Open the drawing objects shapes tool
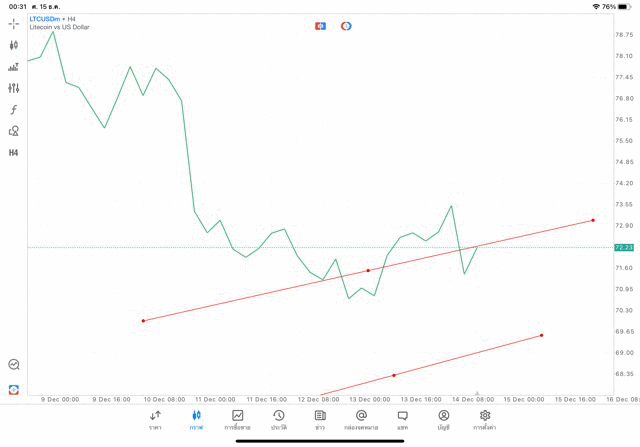This screenshot has width=640, height=447. click(x=14, y=131)
